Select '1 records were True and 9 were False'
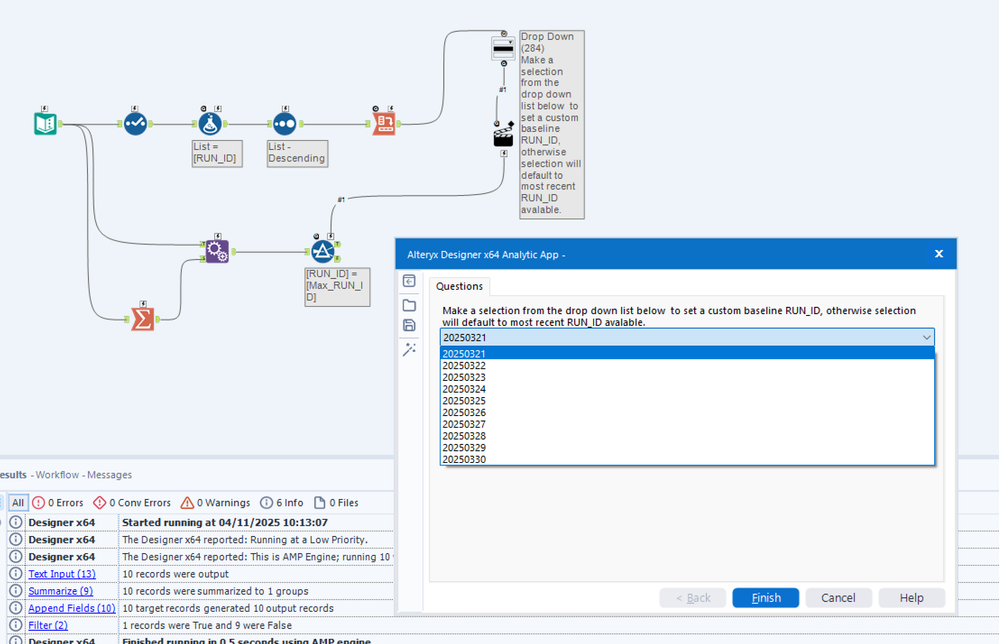 point(206,626)
